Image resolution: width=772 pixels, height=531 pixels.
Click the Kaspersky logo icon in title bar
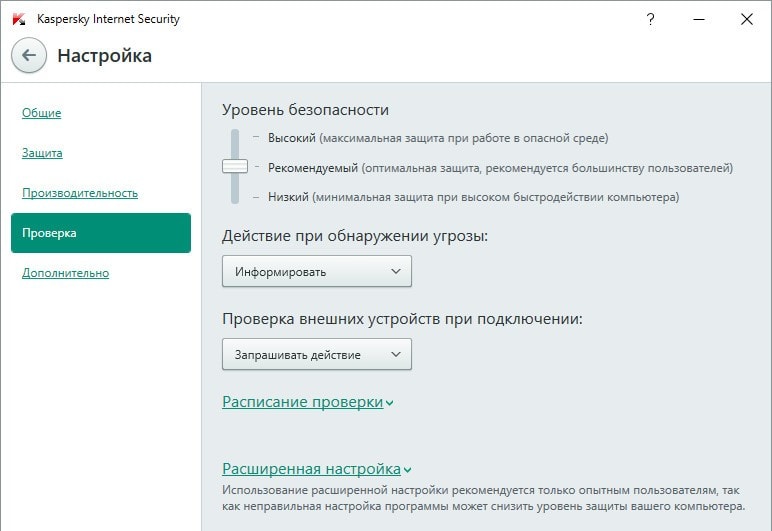[19, 19]
